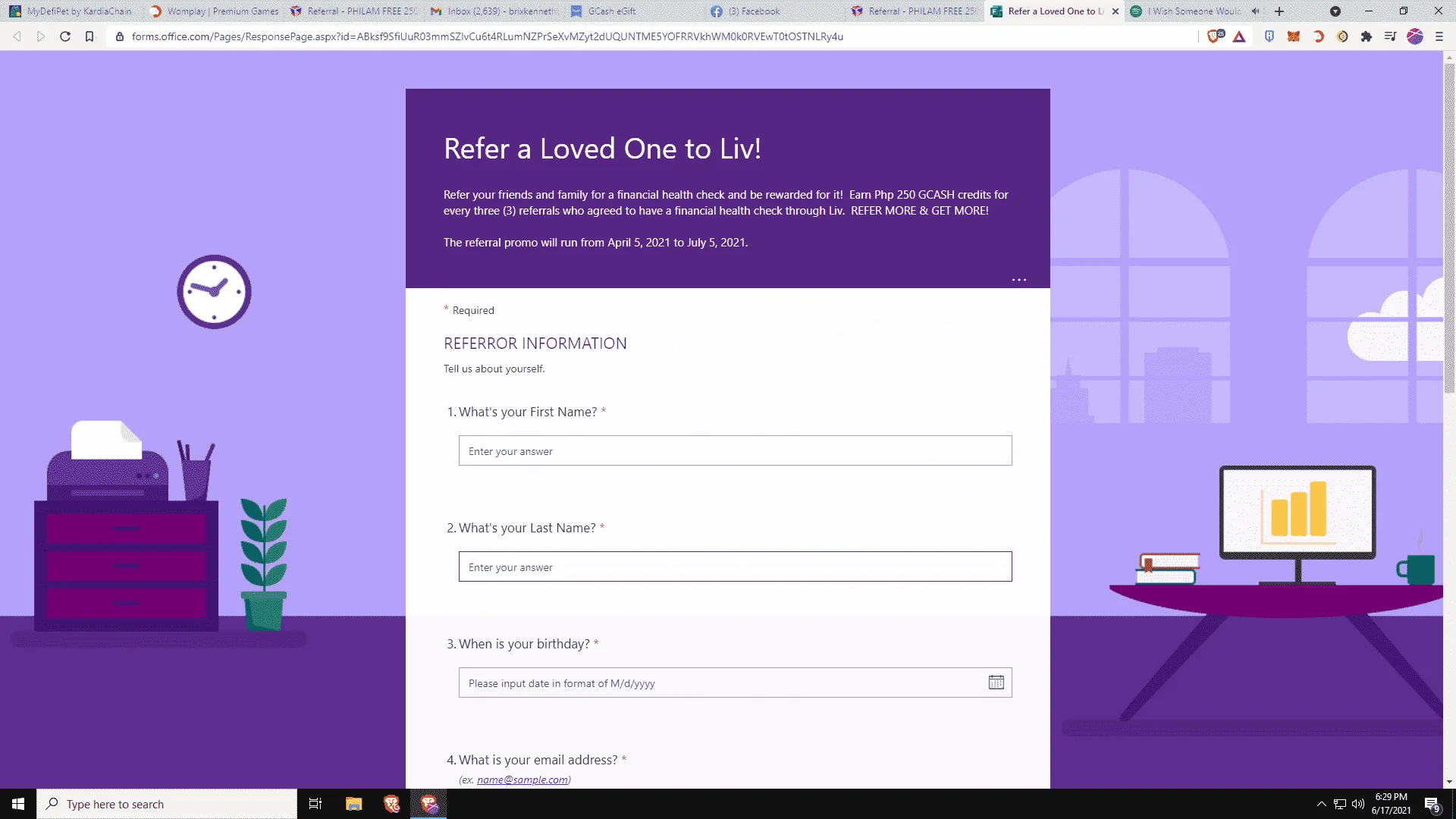Open the birthday calendar date picker
The width and height of the screenshot is (1456, 819).
pyautogui.click(x=996, y=682)
